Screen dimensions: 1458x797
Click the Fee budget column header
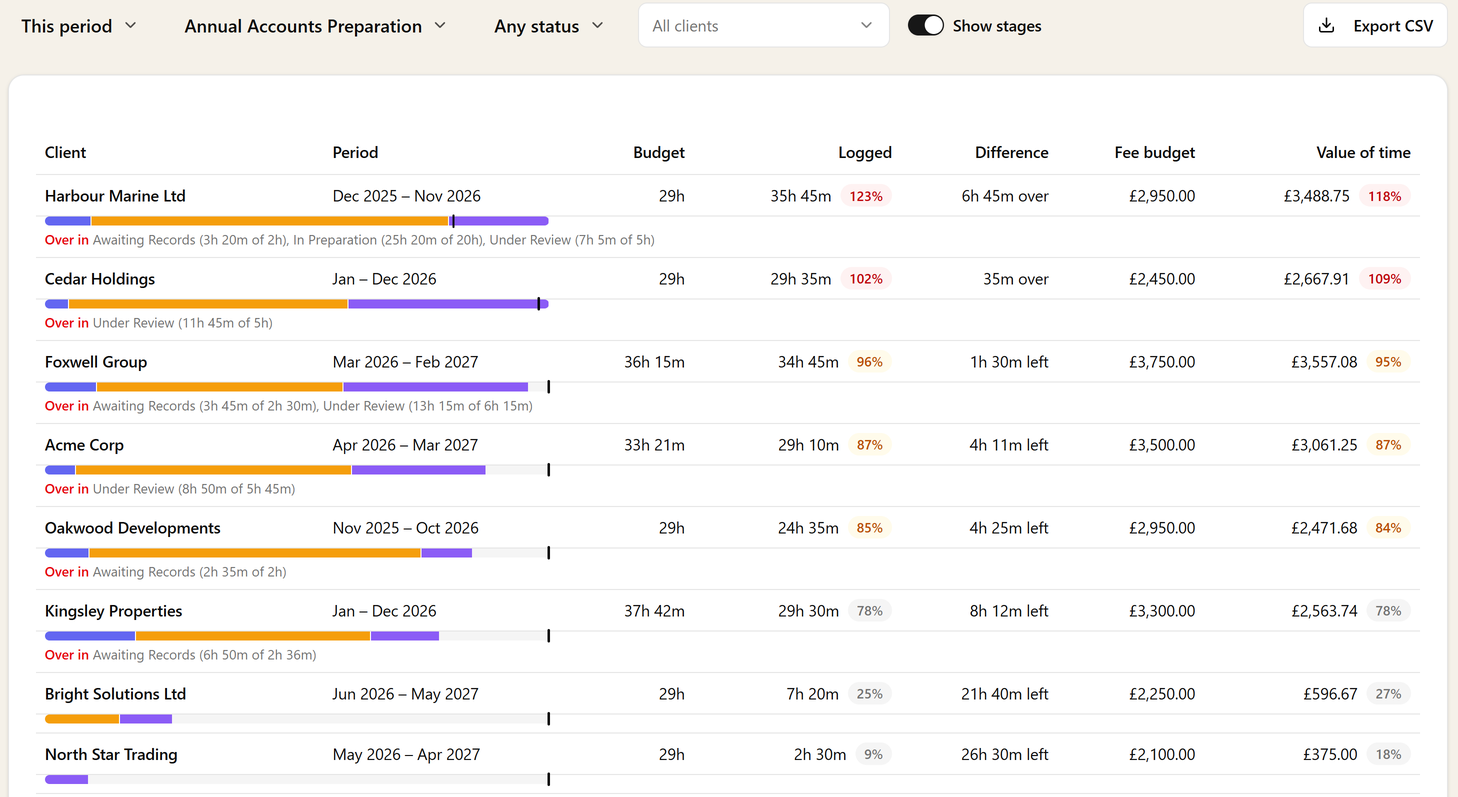(1155, 152)
